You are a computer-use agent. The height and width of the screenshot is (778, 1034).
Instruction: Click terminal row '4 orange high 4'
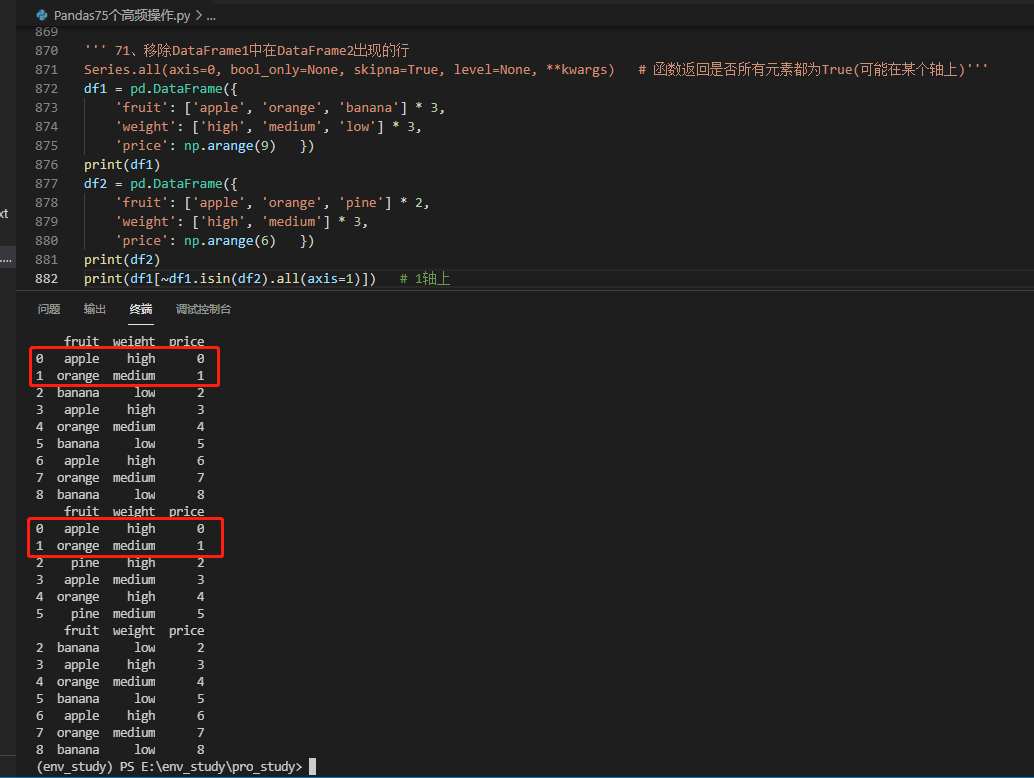coord(120,597)
